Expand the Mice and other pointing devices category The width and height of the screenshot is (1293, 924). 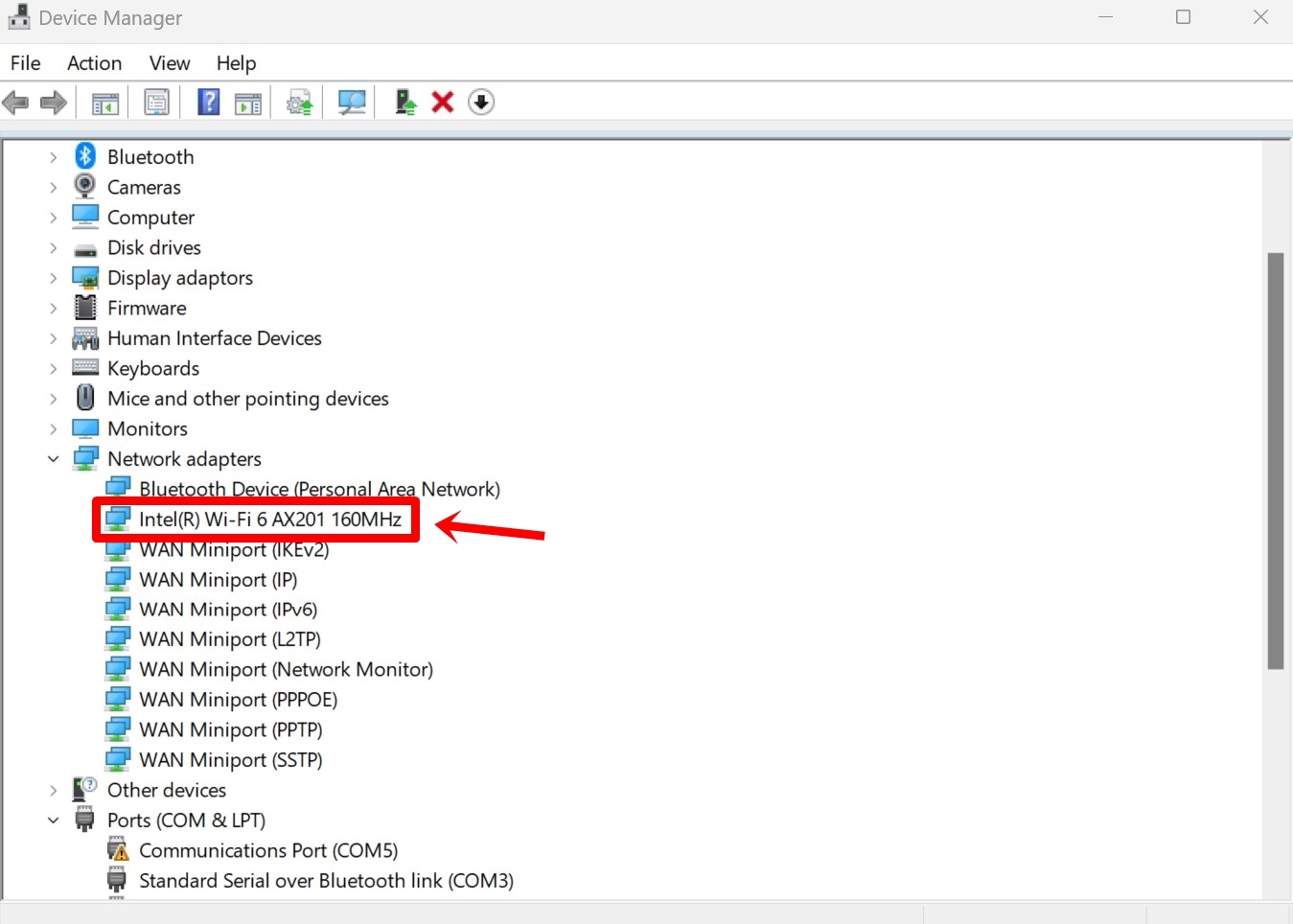pos(54,399)
